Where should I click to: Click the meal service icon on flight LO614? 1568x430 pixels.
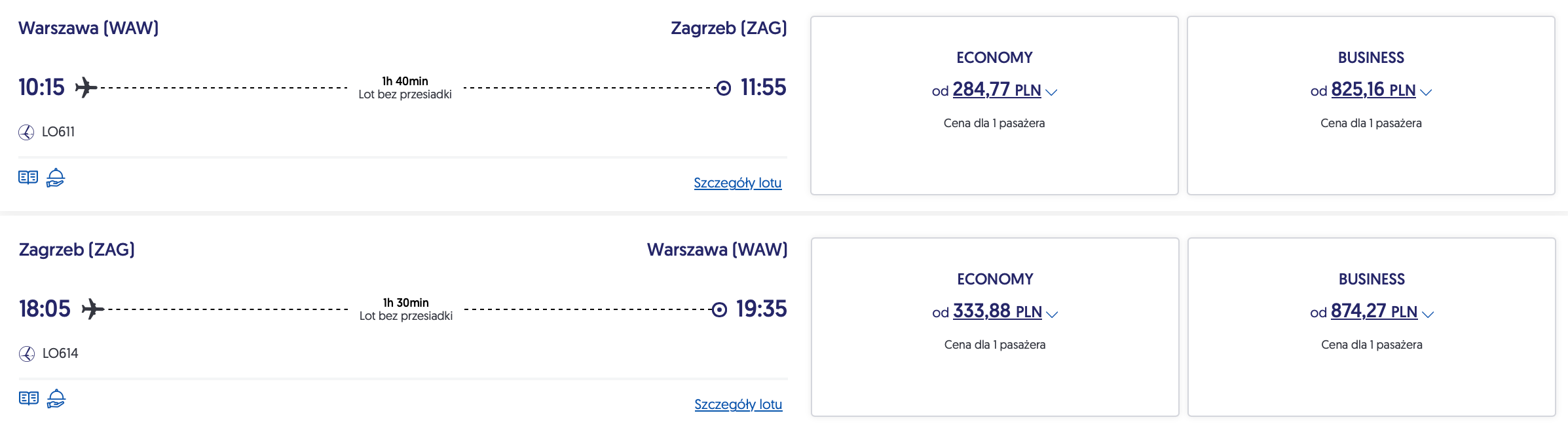[56, 399]
